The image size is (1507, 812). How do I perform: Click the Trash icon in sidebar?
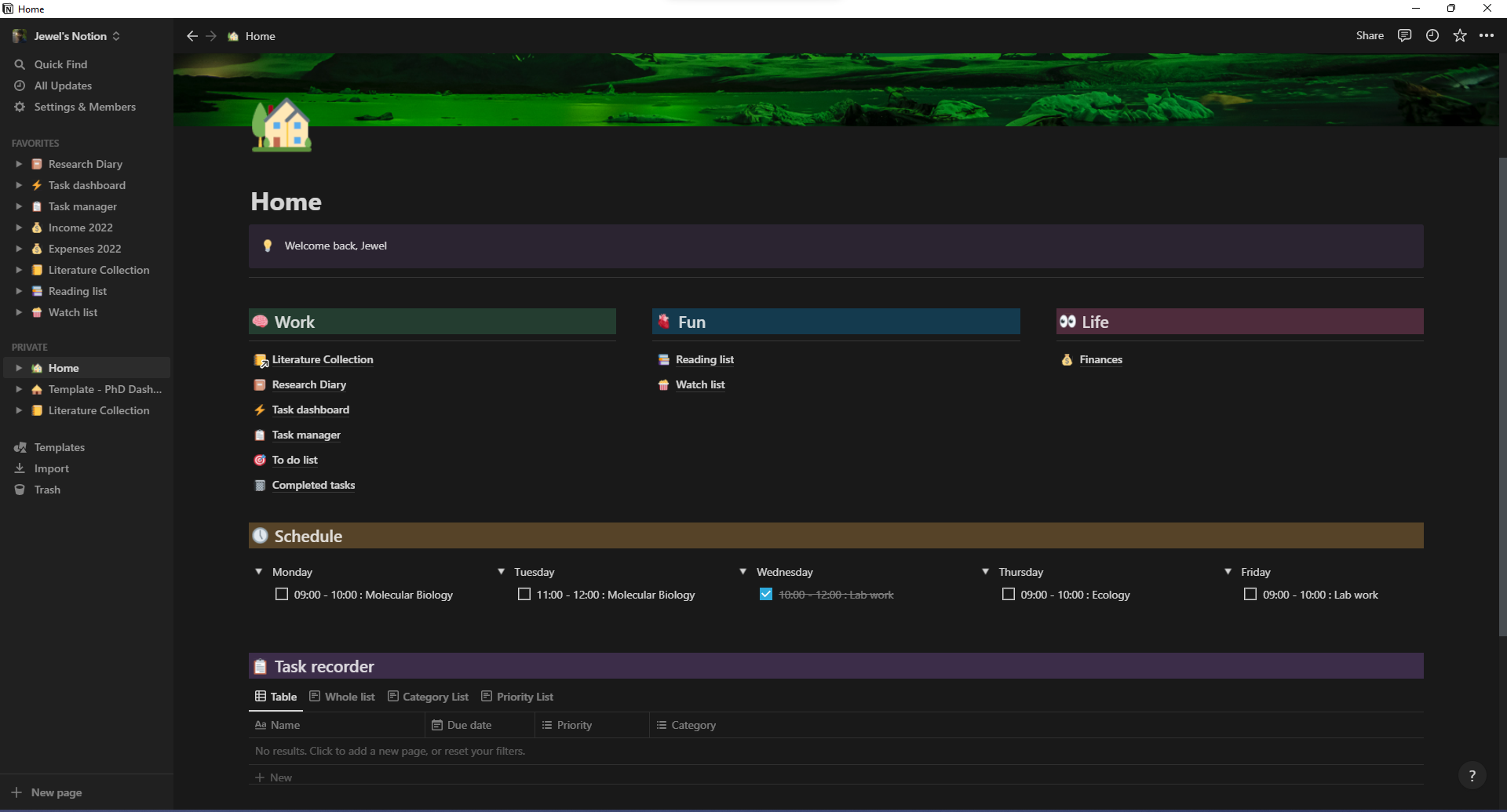coord(20,490)
